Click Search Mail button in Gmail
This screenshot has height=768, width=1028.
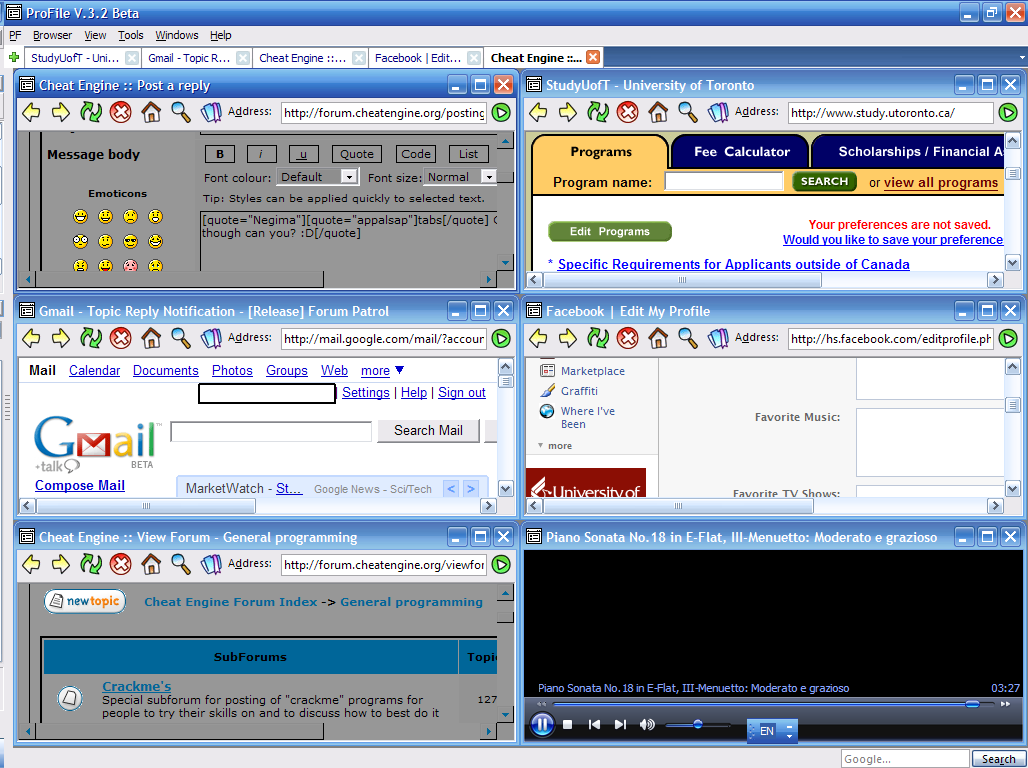[428, 430]
